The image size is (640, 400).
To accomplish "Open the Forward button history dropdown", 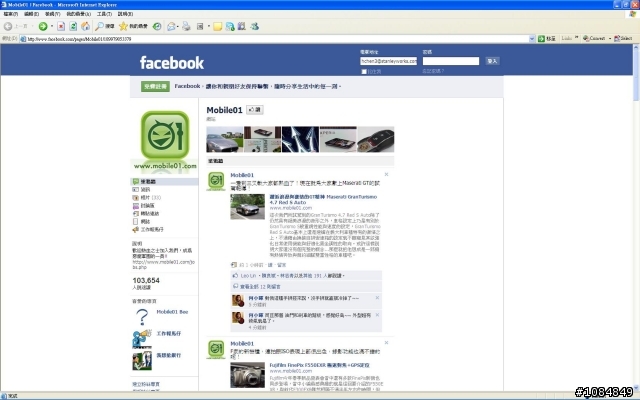I will 52,26.
